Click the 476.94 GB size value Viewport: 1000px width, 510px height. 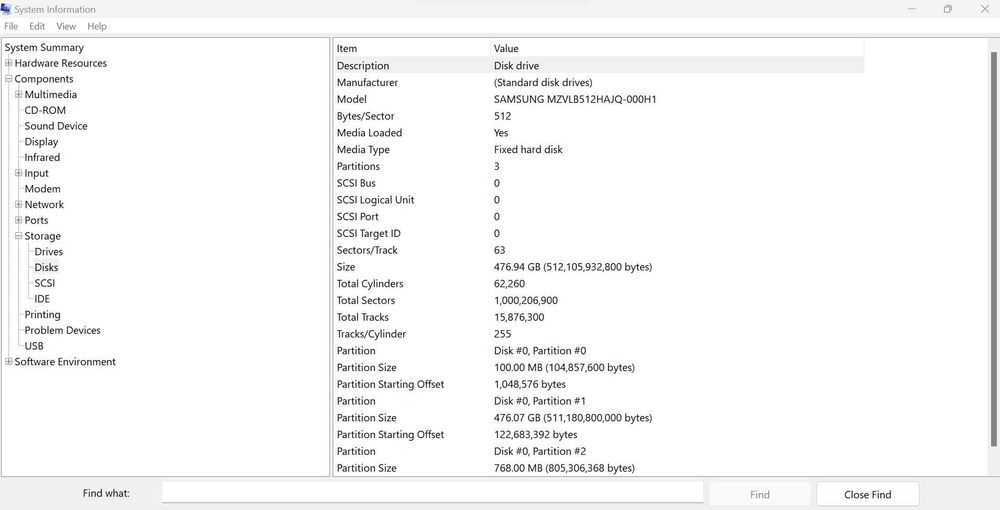pyautogui.click(x=573, y=267)
